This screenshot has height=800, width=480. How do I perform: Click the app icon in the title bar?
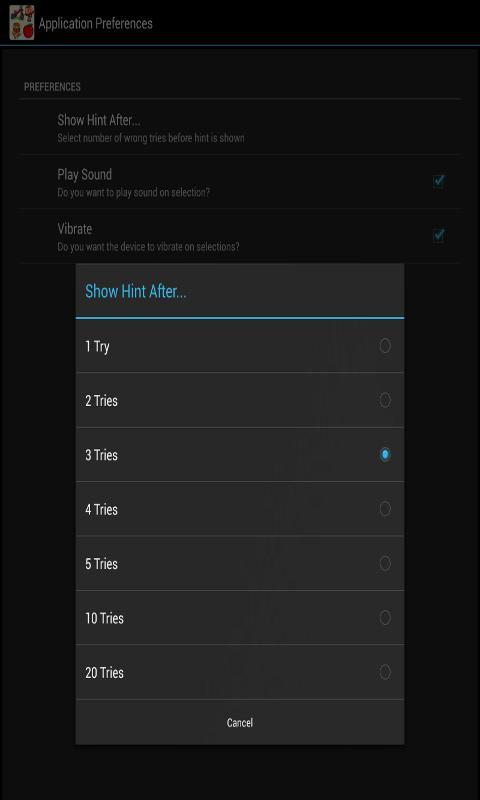[x=21, y=22]
